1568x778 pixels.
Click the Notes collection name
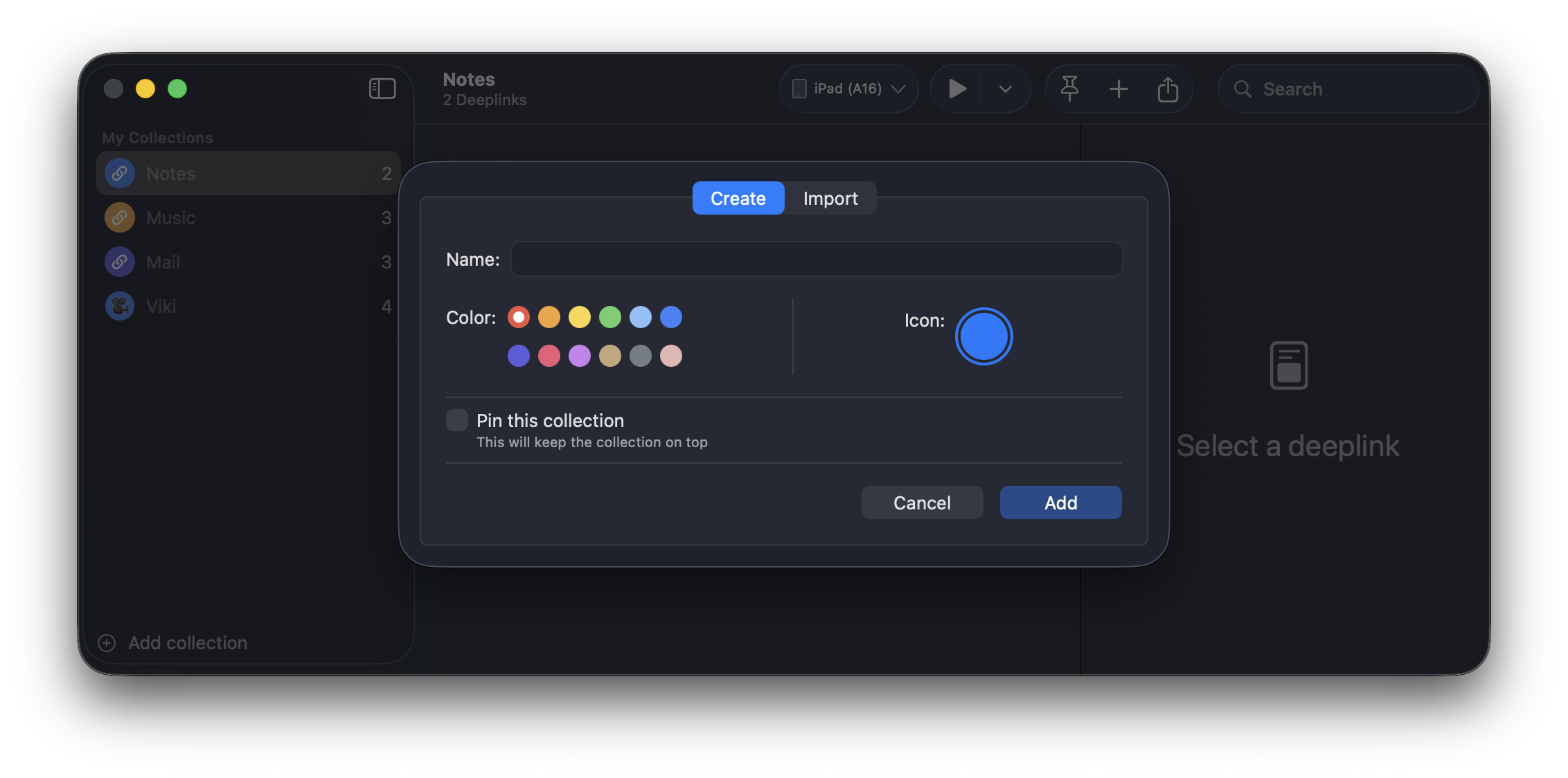171,174
